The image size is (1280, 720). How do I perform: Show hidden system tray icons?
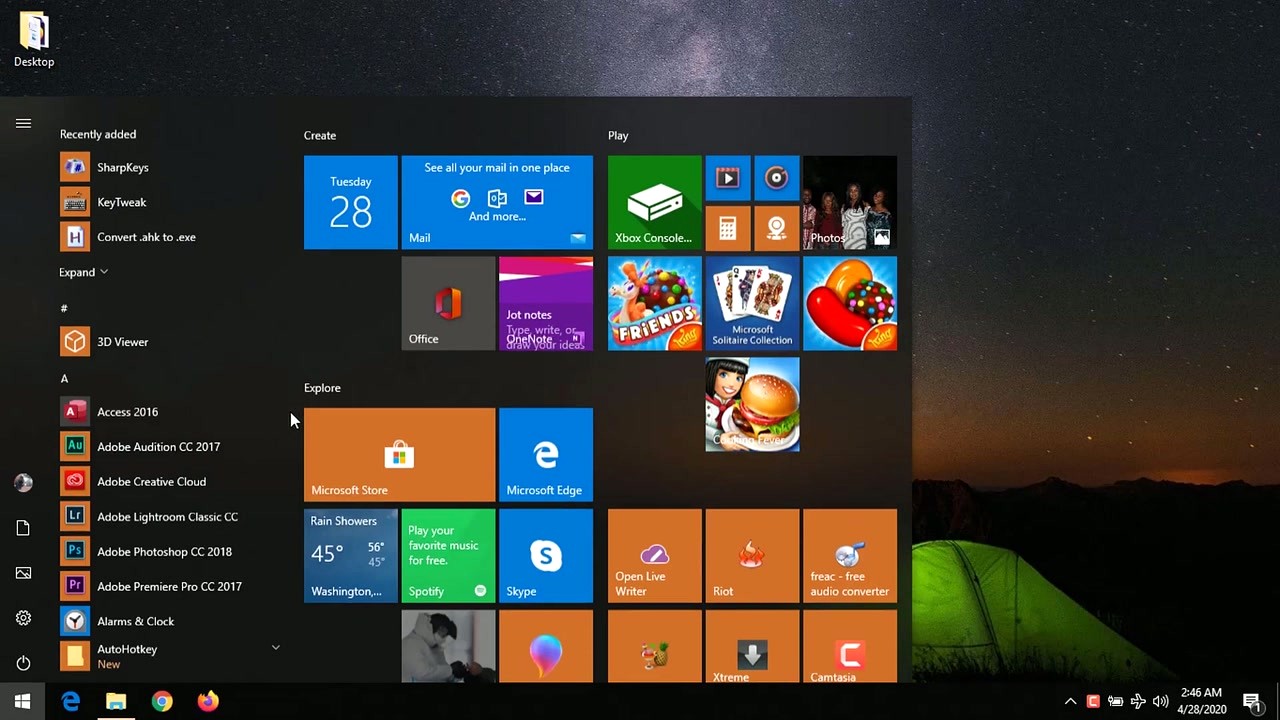tap(1070, 702)
